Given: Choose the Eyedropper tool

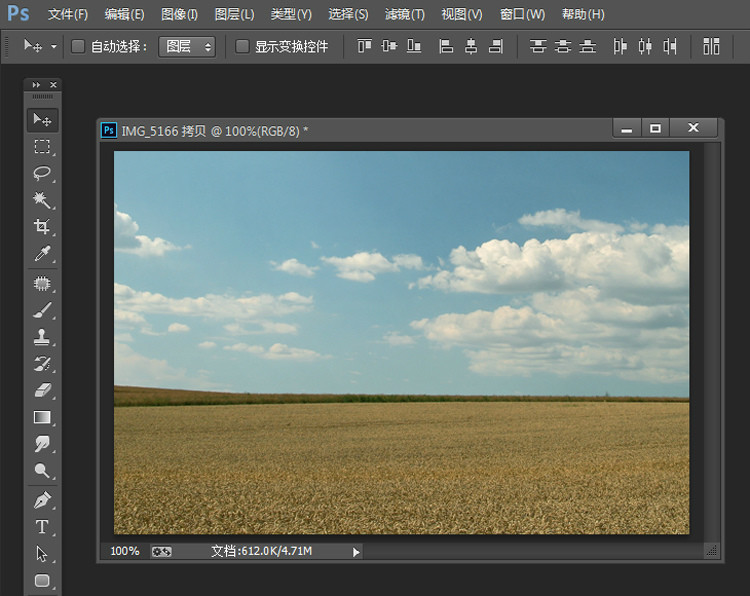Looking at the screenshot, I should pyautogui.click(x=42, y=254).
